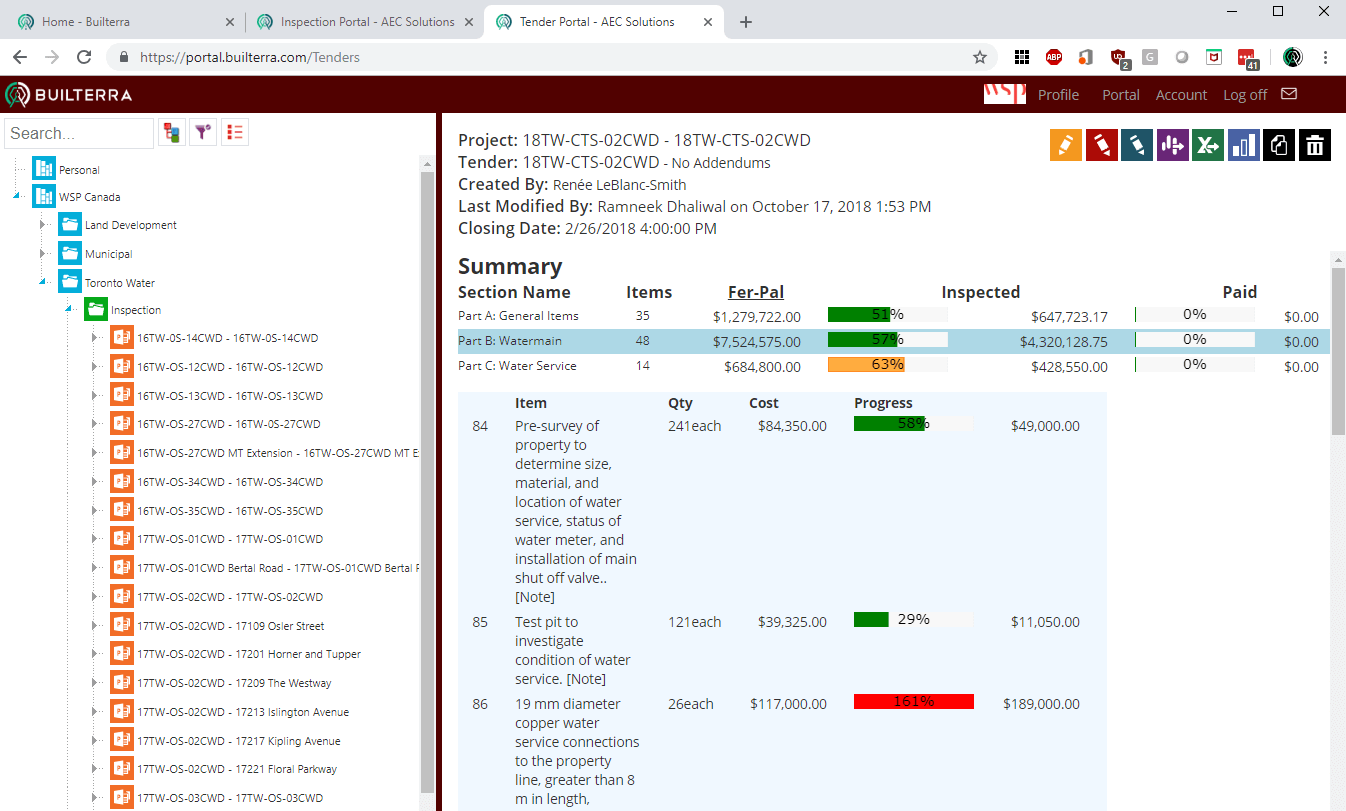The image size is (1346, 811).
Task: Click the Personal library icon
Action: point(44,169)
